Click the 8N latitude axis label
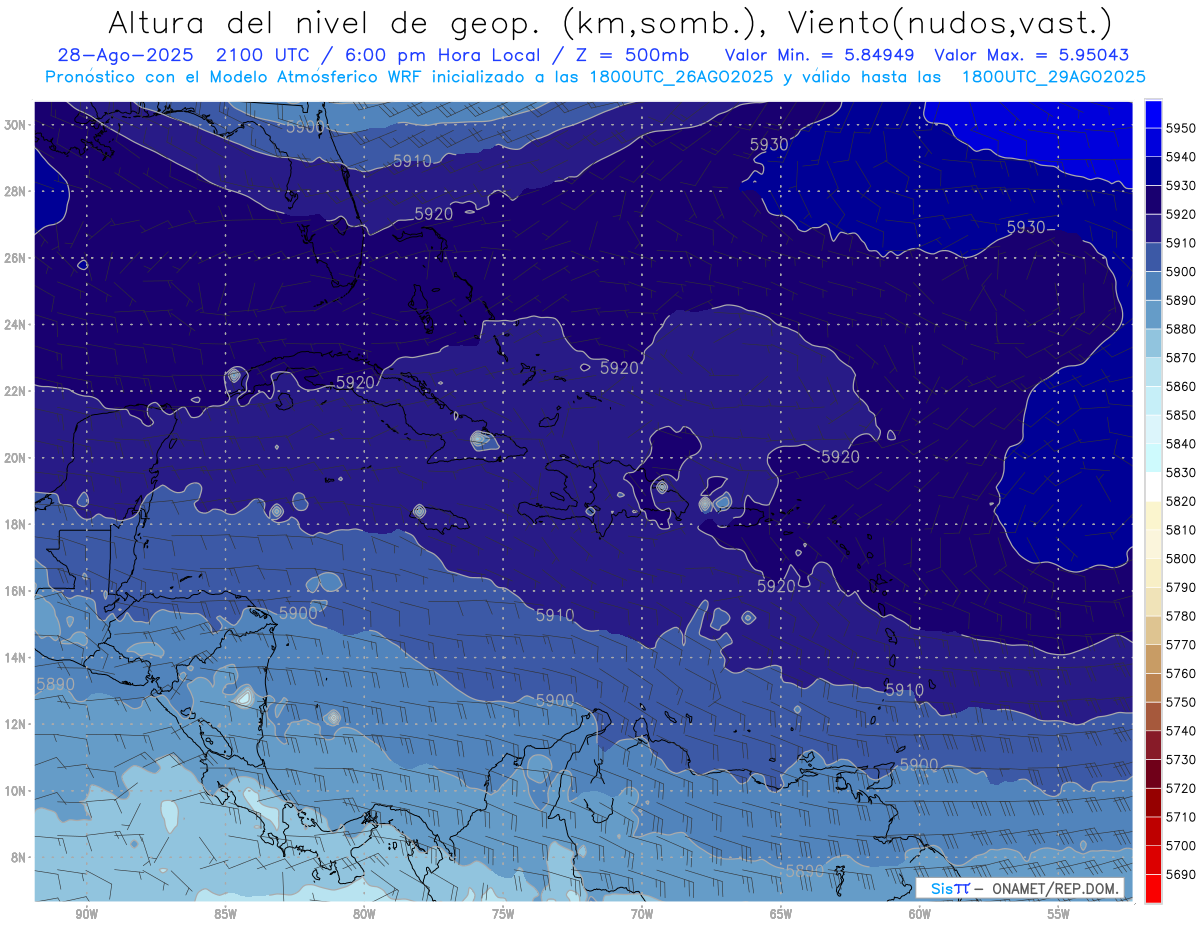The image size is (1200, 927). coord(18,858)
